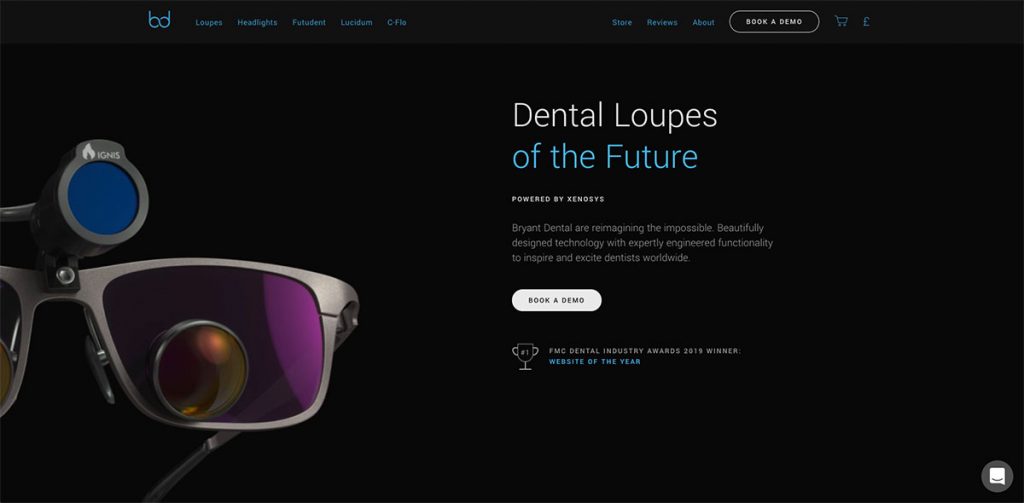Select Lucidum in the navigation bar
The height and width of the screenshot is (503, 1024).
357,22
